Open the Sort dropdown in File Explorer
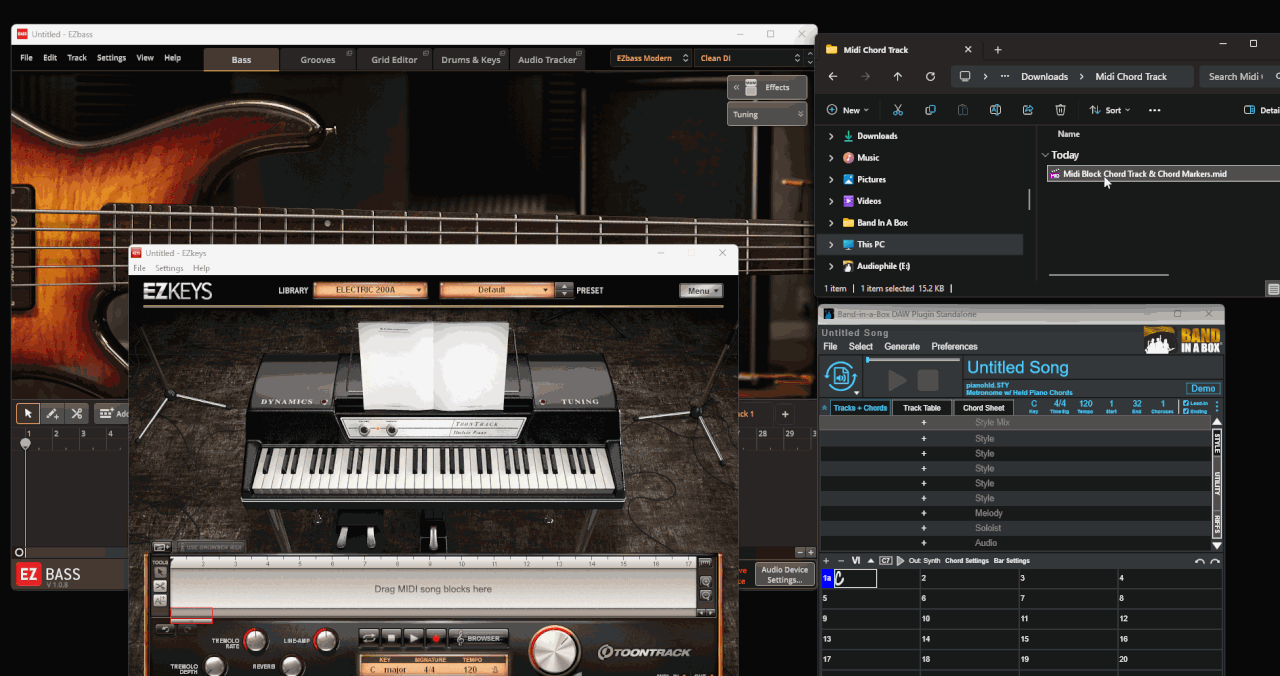Image resolution: width=1280 pixels, height=676 pixels. tap(1109, 110)
